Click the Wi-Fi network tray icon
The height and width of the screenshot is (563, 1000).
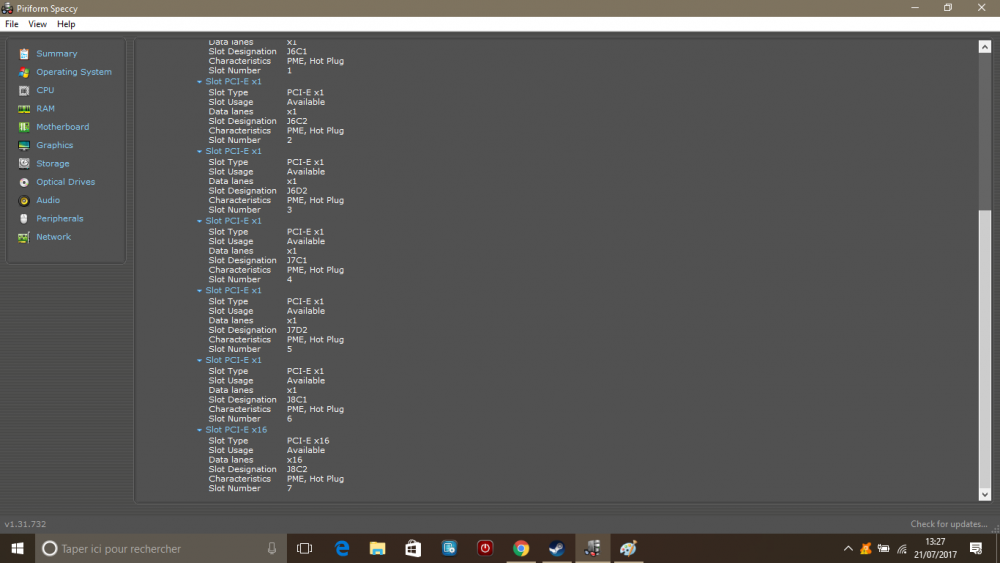point(901,548)
